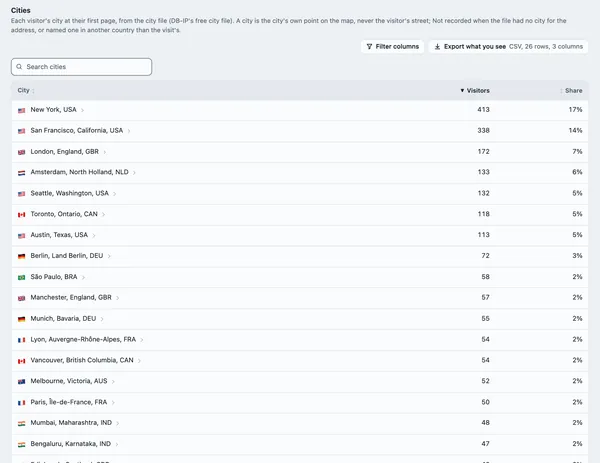Expand the Toronto, Ontario row chevron
Image resolution: width=600 pixels, height=463 pixels.
(103, 214)
